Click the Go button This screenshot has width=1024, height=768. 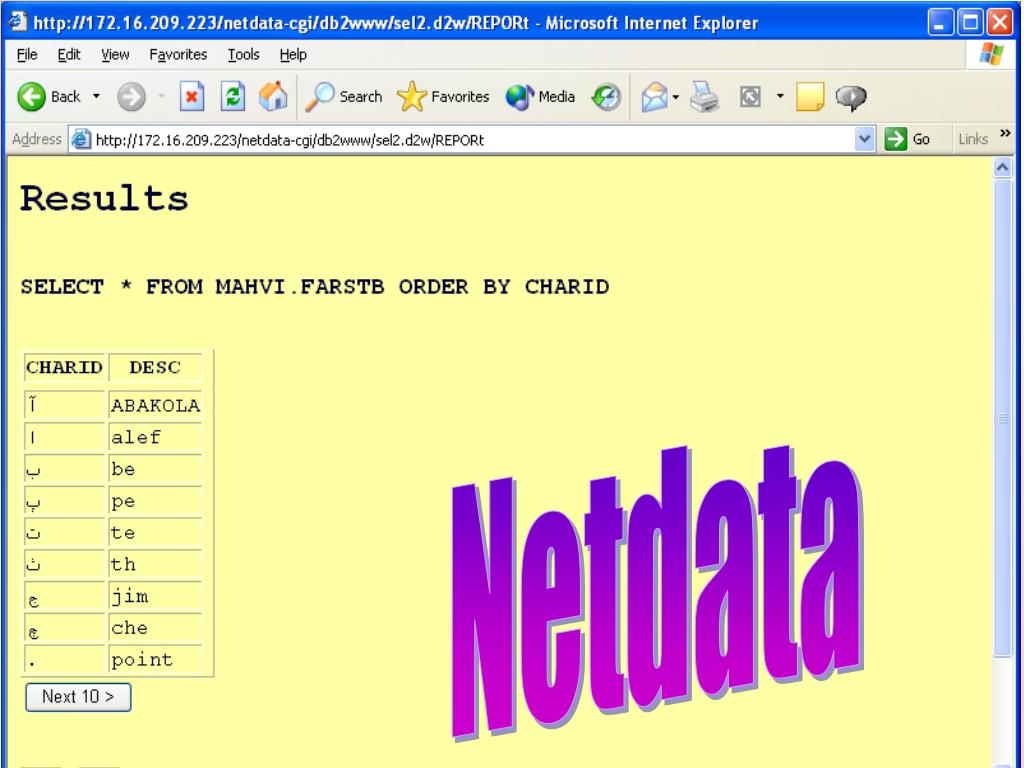point(908,139)
